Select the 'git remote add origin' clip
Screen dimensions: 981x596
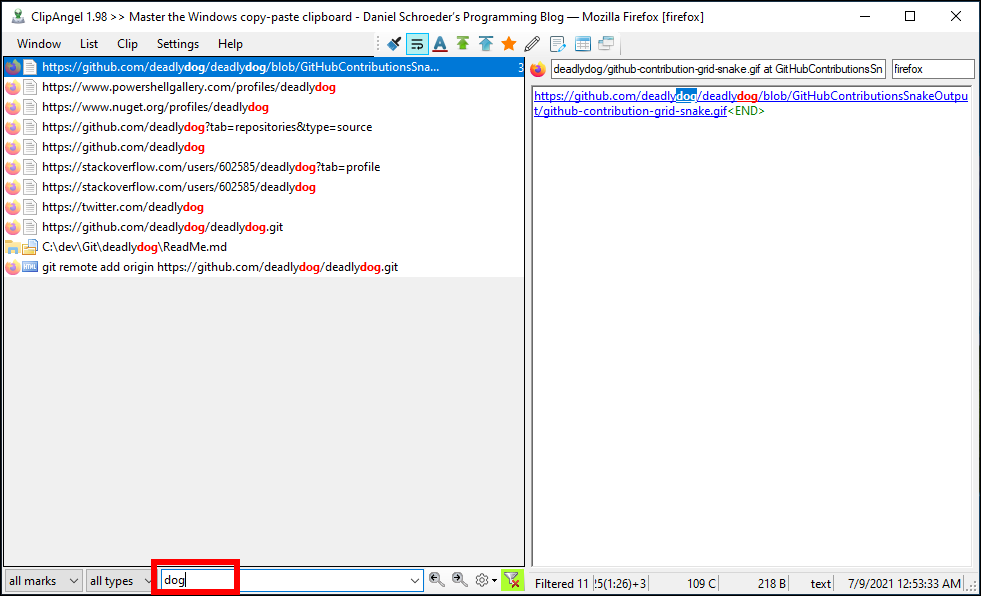pos(263,267)
